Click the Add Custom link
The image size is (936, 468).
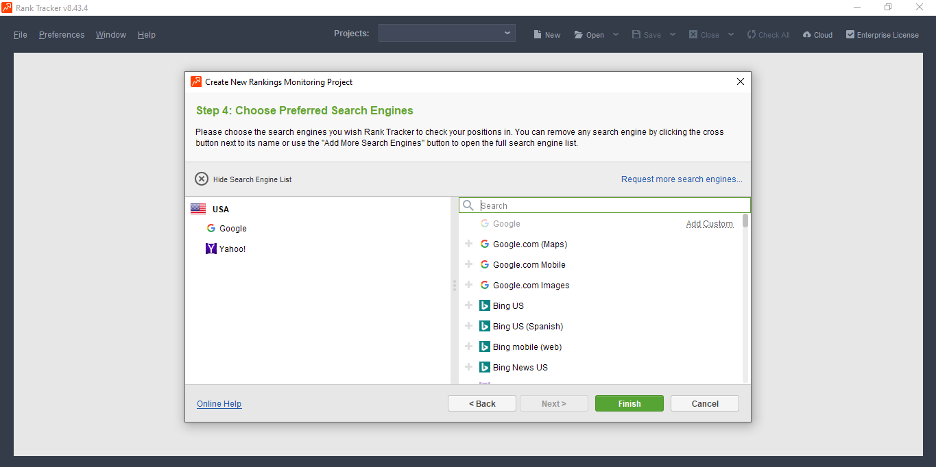pyautogui.click(x=709, y=224)
